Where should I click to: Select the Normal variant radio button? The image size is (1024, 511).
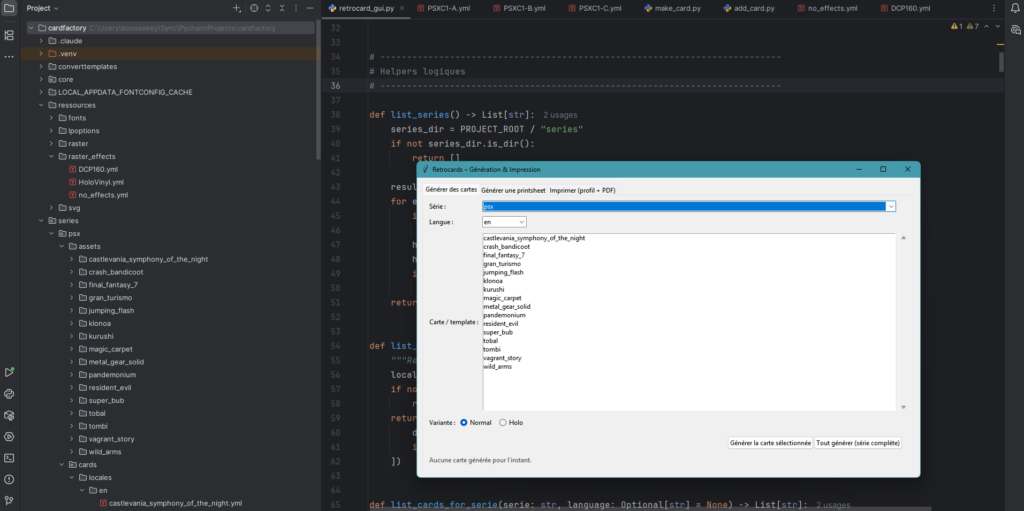(464, 423)
